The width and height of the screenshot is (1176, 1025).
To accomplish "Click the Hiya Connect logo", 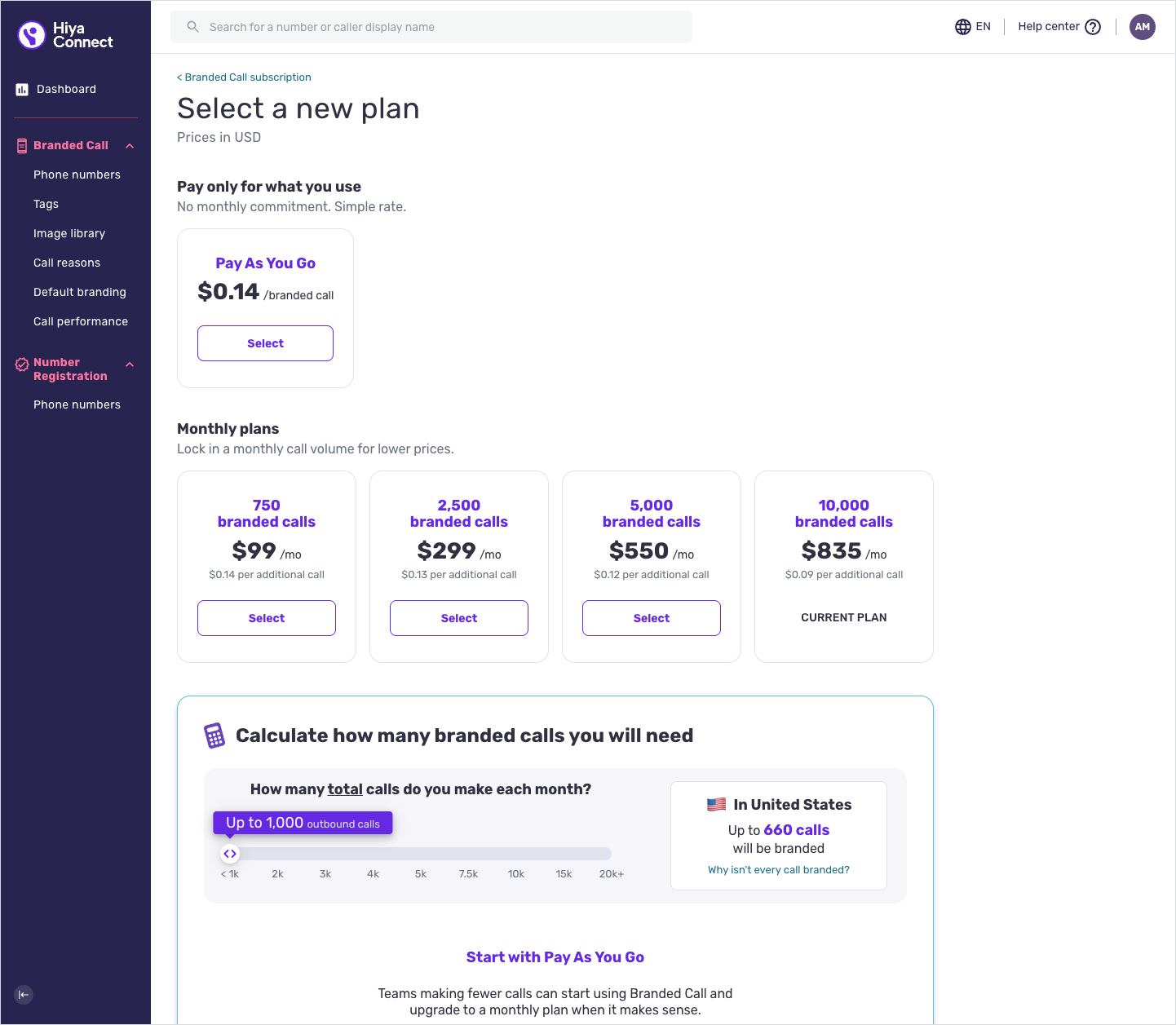I will click(65, 35).
